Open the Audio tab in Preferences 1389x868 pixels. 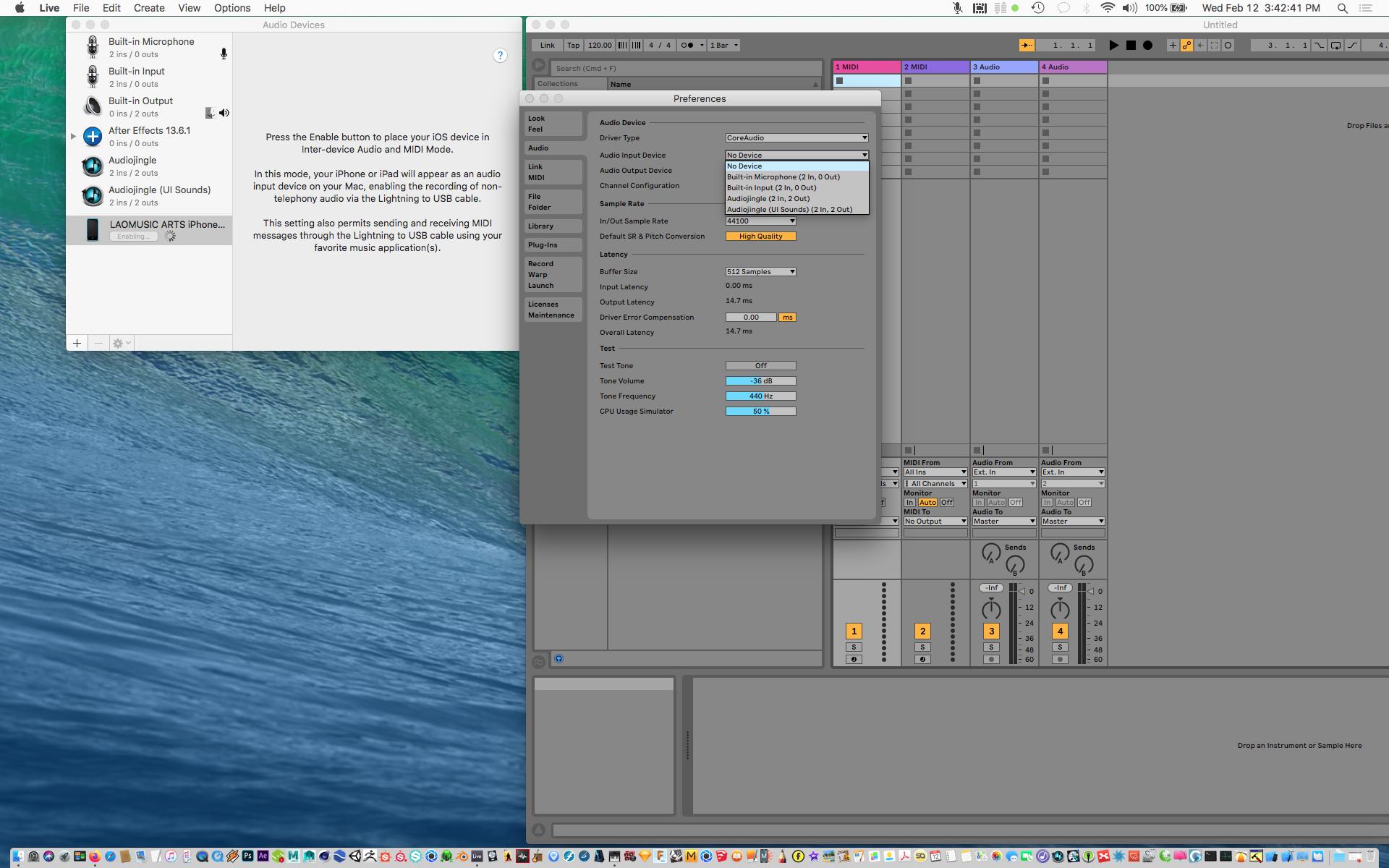tap(538, 148)
